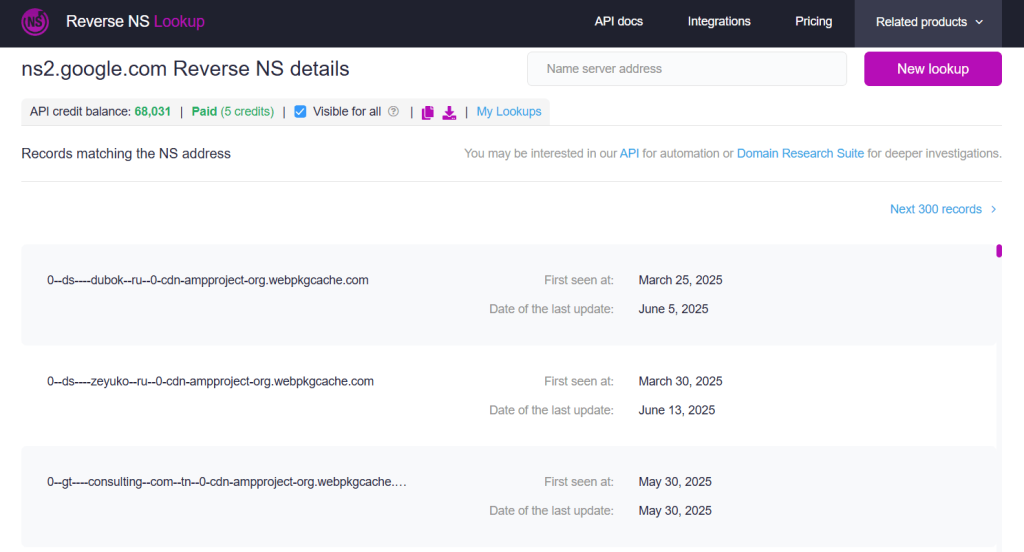
Task: Open the Integrations menu item
Action: 719,22
